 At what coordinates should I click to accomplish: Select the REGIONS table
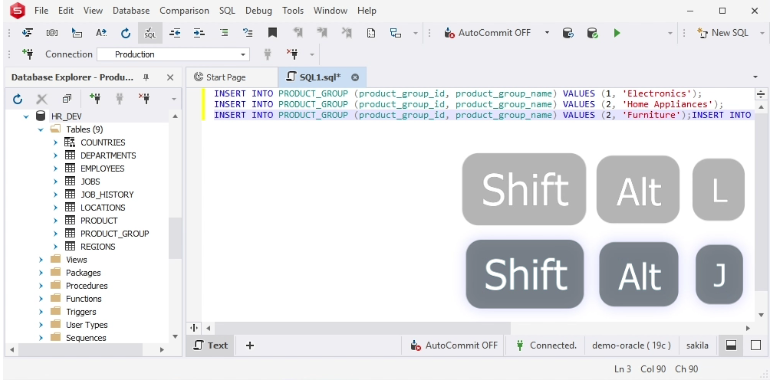coord(98,247)
